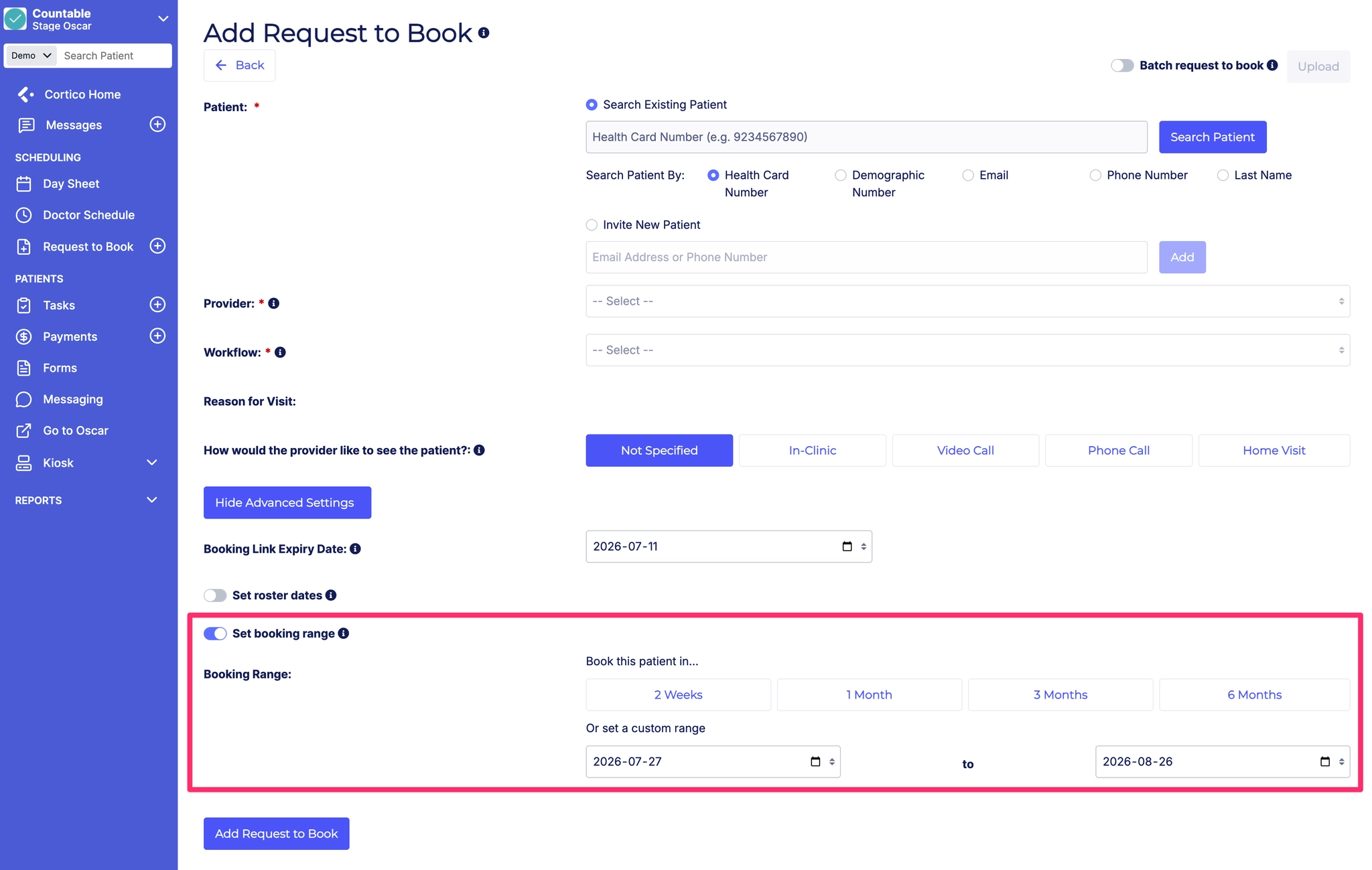Click the Health Card Number input field

(866, 137)
